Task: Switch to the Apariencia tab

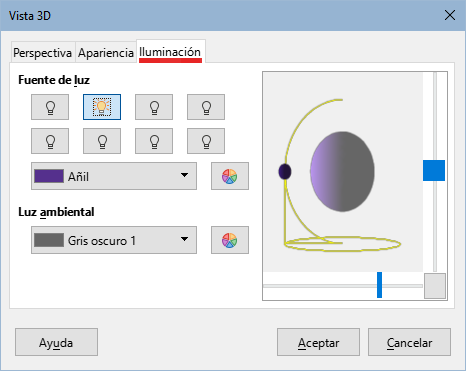Action: click(x=106, y=53)
